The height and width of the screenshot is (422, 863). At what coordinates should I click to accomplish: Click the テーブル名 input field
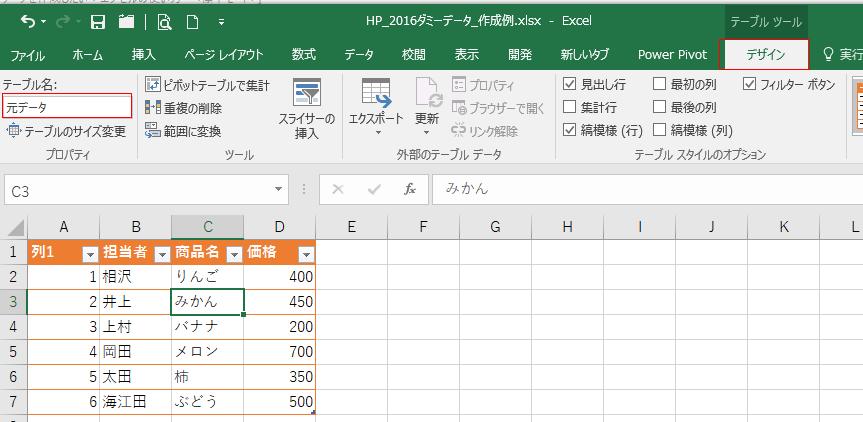67,106
